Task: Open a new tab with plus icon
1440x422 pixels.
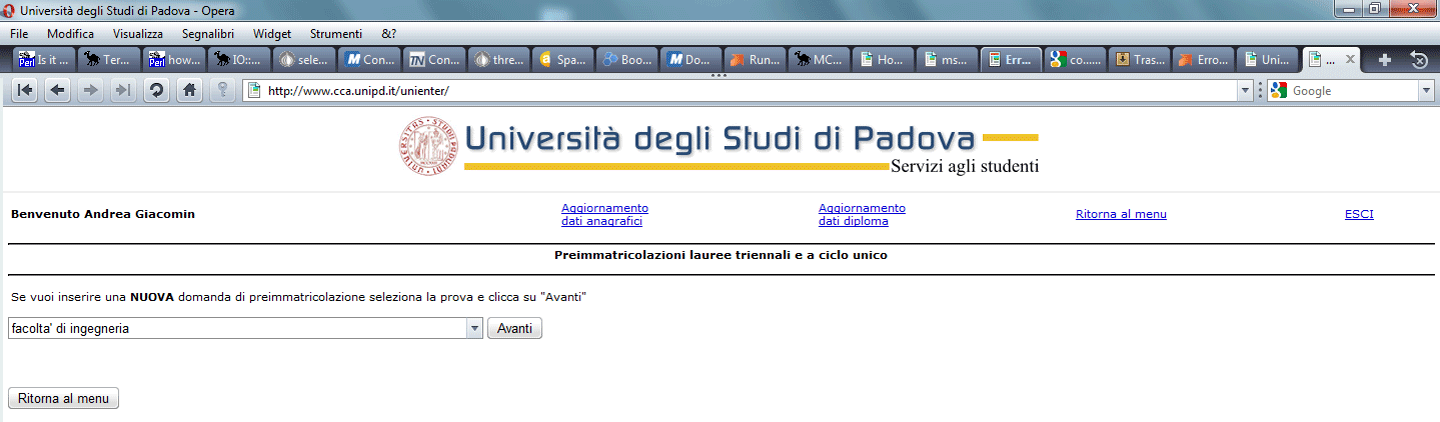Action: [1384, 60]
